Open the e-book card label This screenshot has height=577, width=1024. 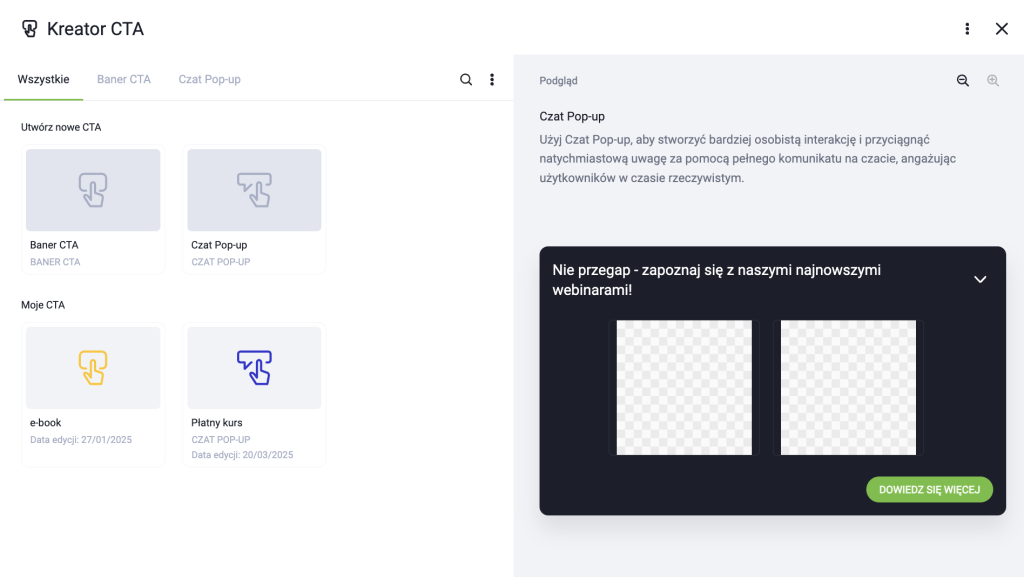tap(45, 423)
